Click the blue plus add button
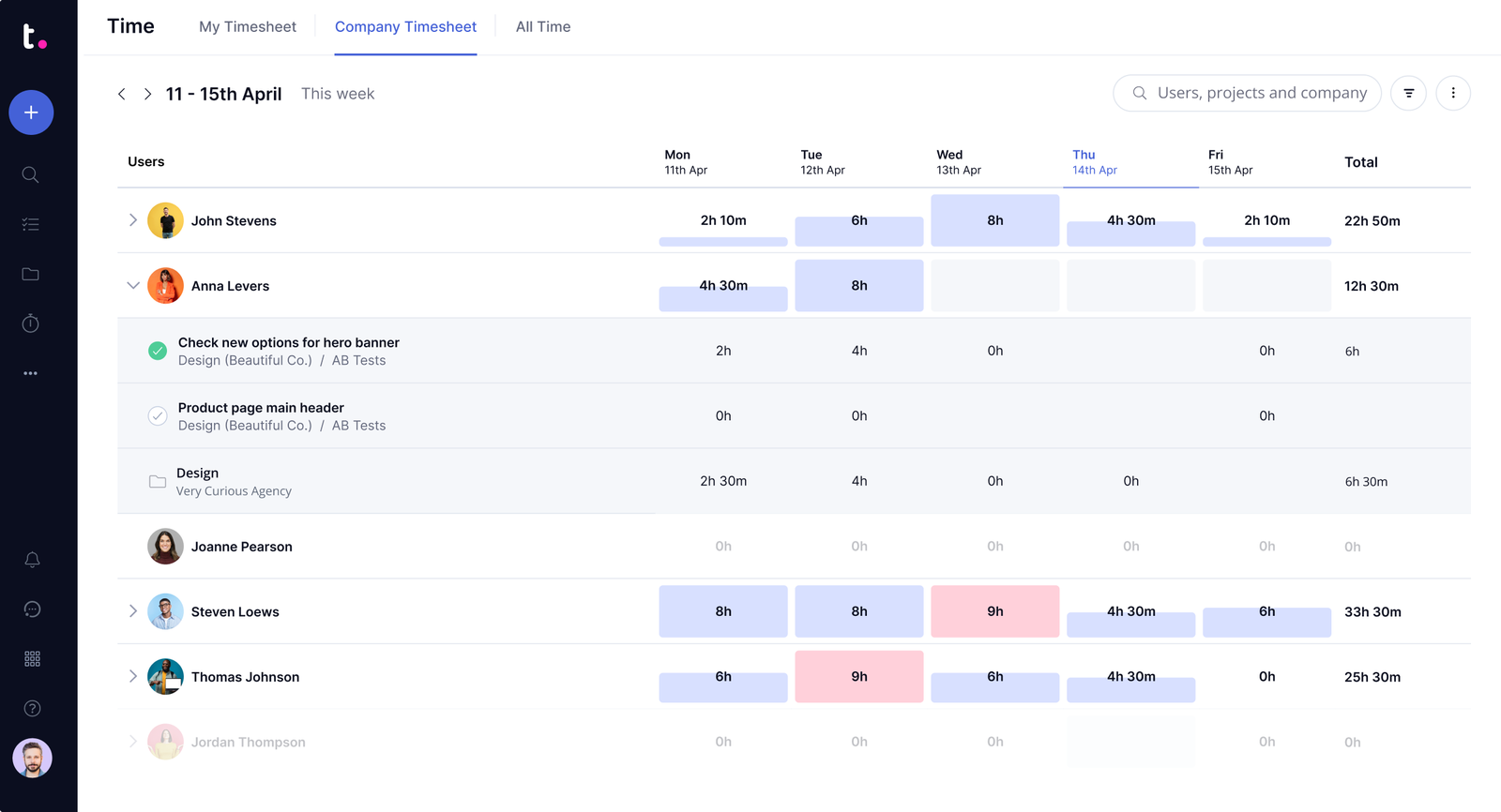 tap(31, 113)
